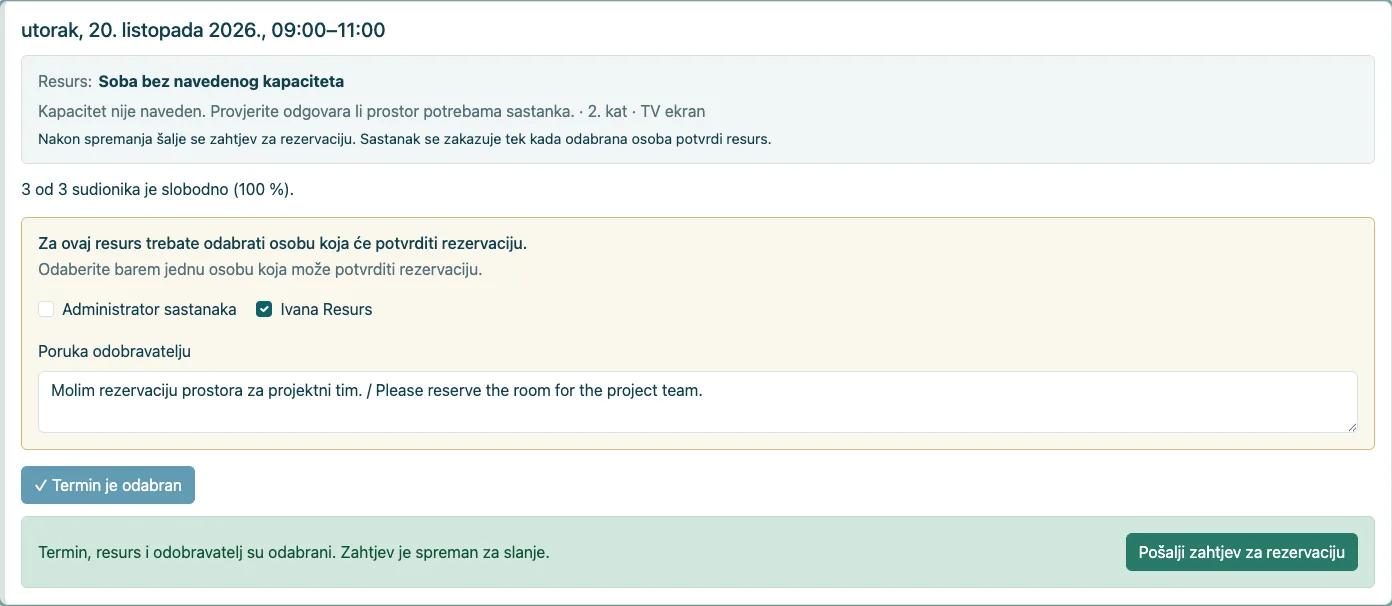The image size is (1392, 606).
Task: Click the hint Odaberite barem jednu osobu
Action: (x=260, y=269)
